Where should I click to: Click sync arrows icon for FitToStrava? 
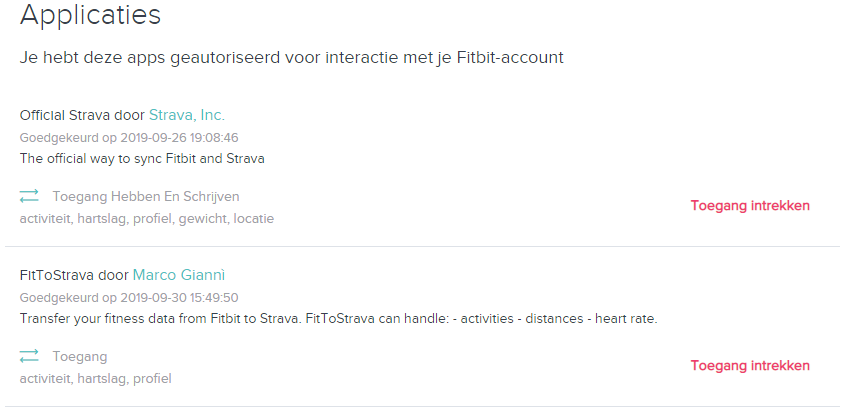tap(29, 357)
